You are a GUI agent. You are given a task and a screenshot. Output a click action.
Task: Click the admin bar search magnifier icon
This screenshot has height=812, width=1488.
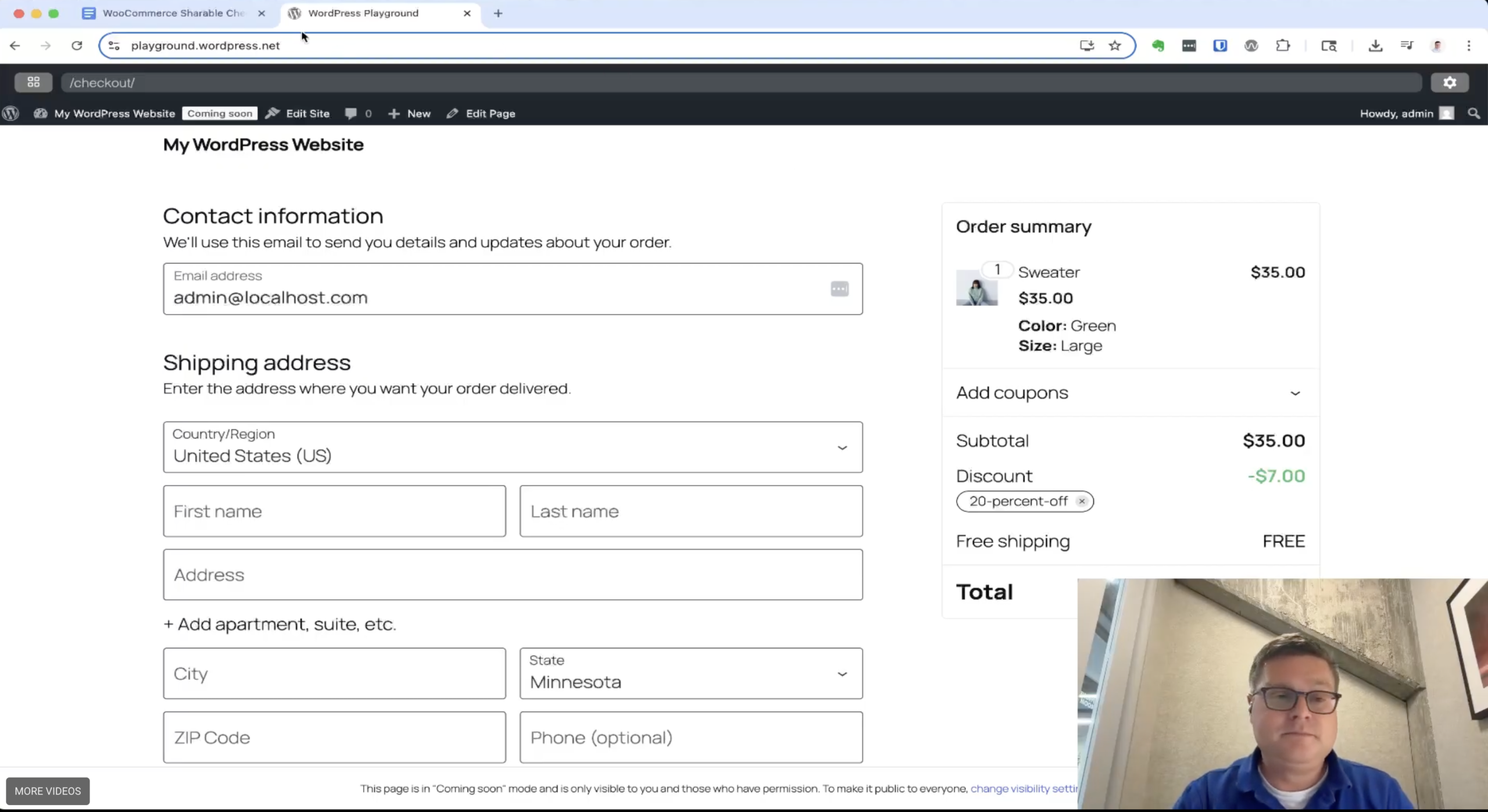click(1473, 113)
